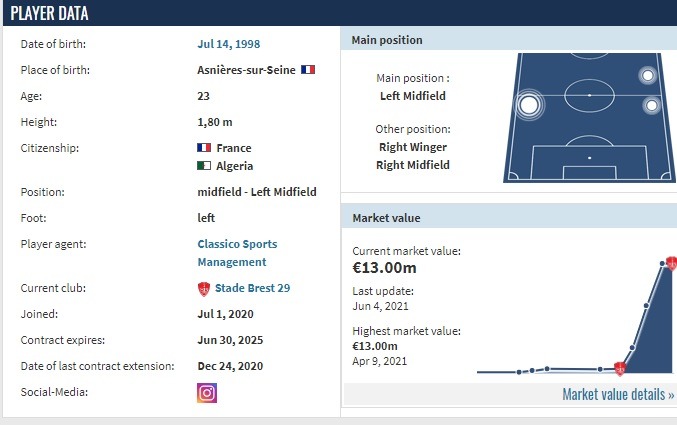Click the France citizenship flag icon
Image resolution: width=677 pixels, height=425 pixels.
[204, 148]
